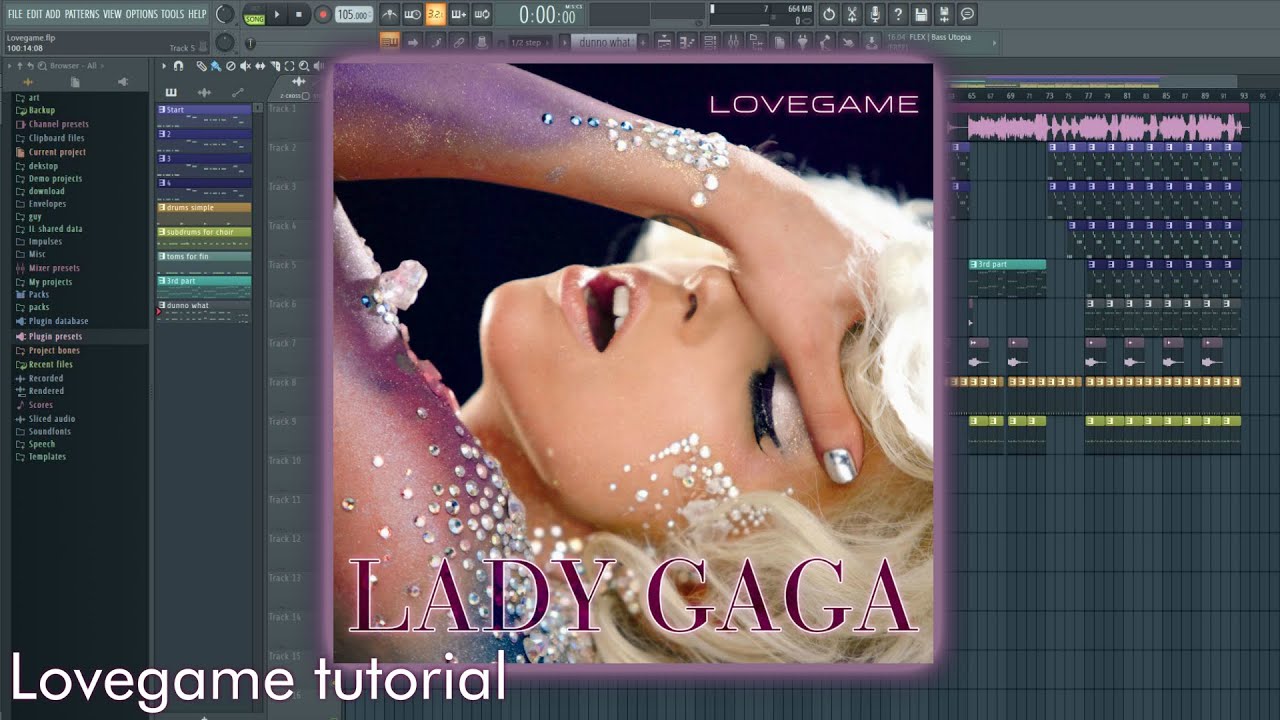Open the 'dunno what' pattern selector
This screenshot has height=720, width=1280.
(602, 42)
